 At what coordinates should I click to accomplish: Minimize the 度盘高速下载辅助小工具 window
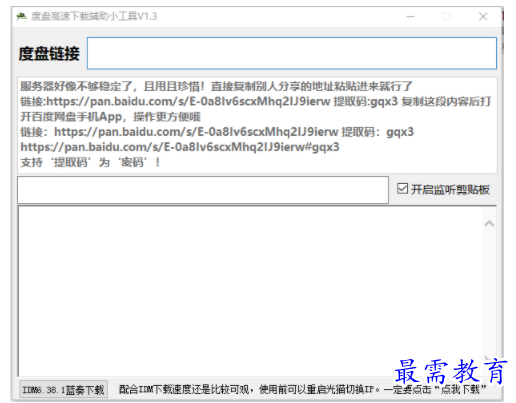point(410,16)
